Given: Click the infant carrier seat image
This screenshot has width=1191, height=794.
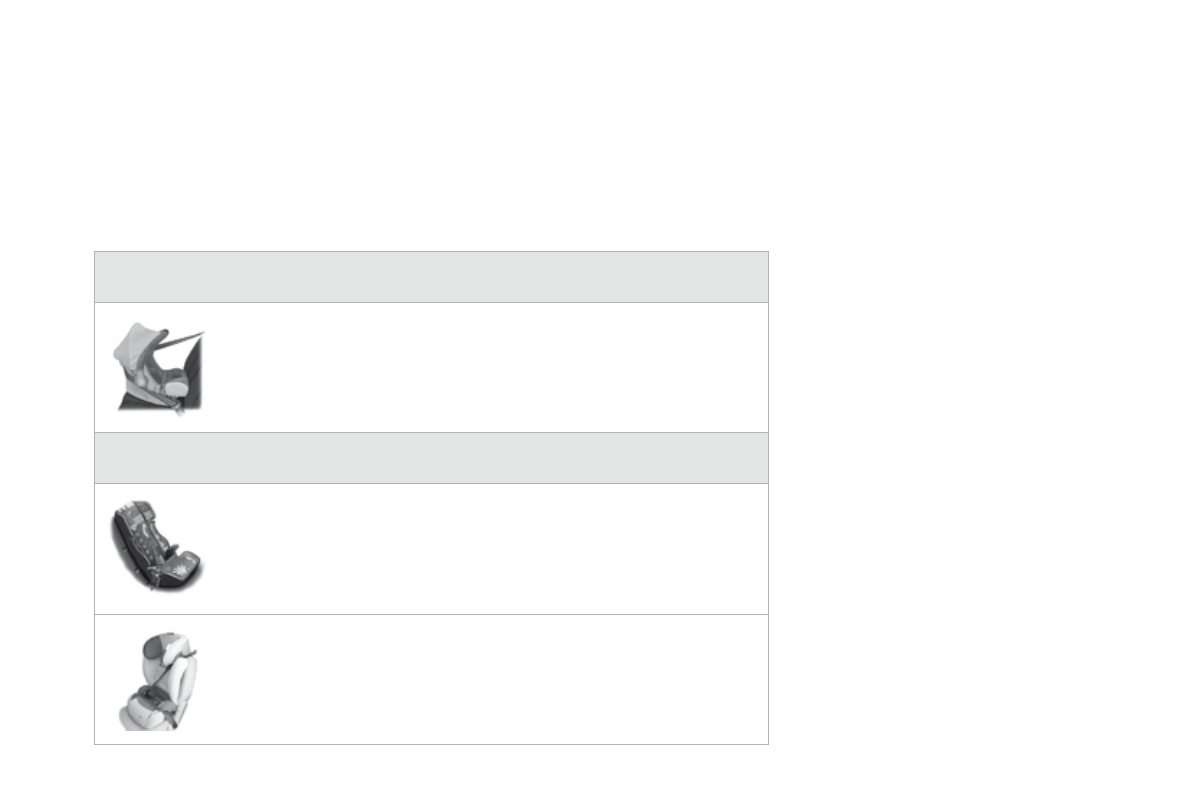Looking at the screenshot, I should click(160, 368).
